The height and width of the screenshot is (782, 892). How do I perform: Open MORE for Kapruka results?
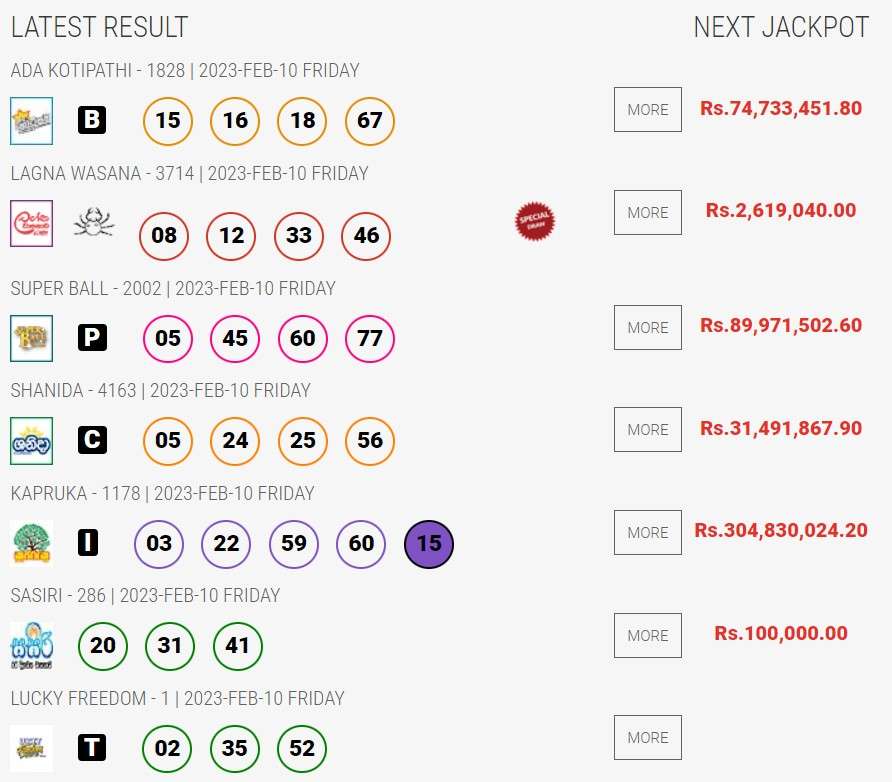[648, 532]
